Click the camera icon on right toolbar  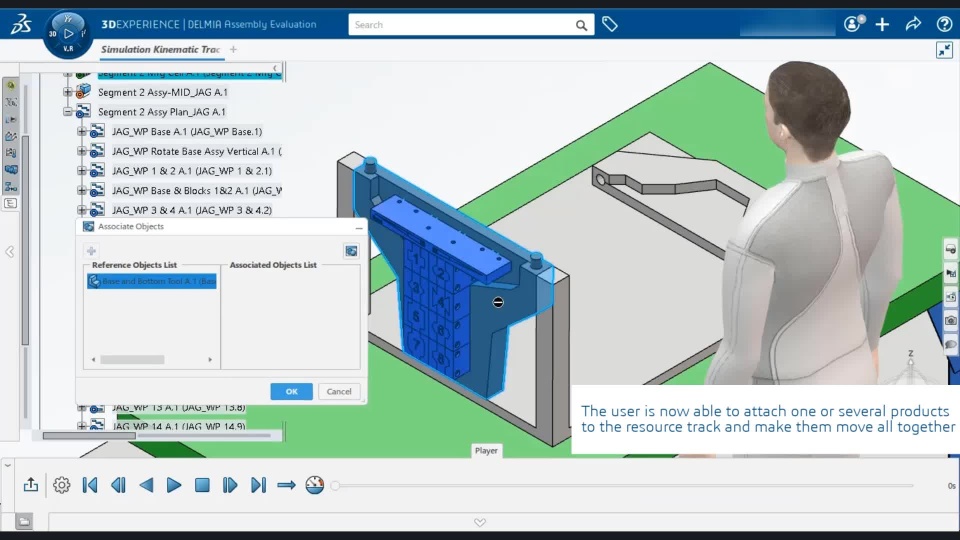950,320
